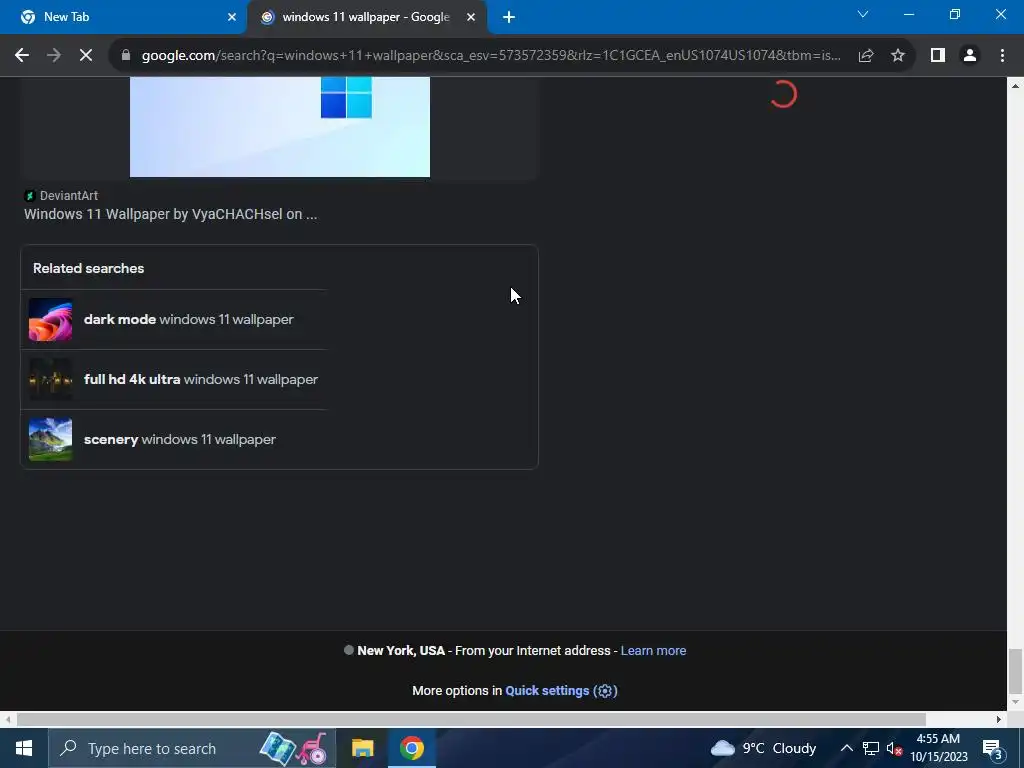Click the dark mode related search thumbnail
1024x768 pixels.
50,319
